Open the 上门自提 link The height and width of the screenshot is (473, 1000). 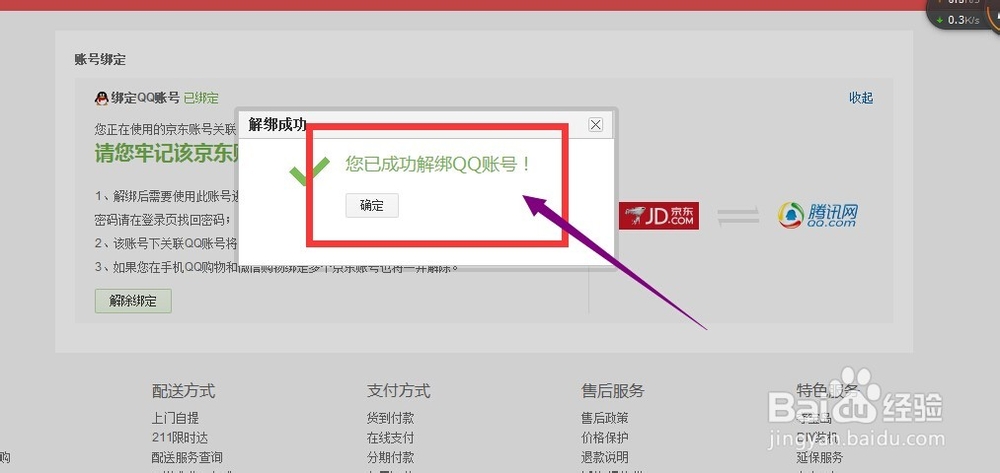[x=175, y=418]
